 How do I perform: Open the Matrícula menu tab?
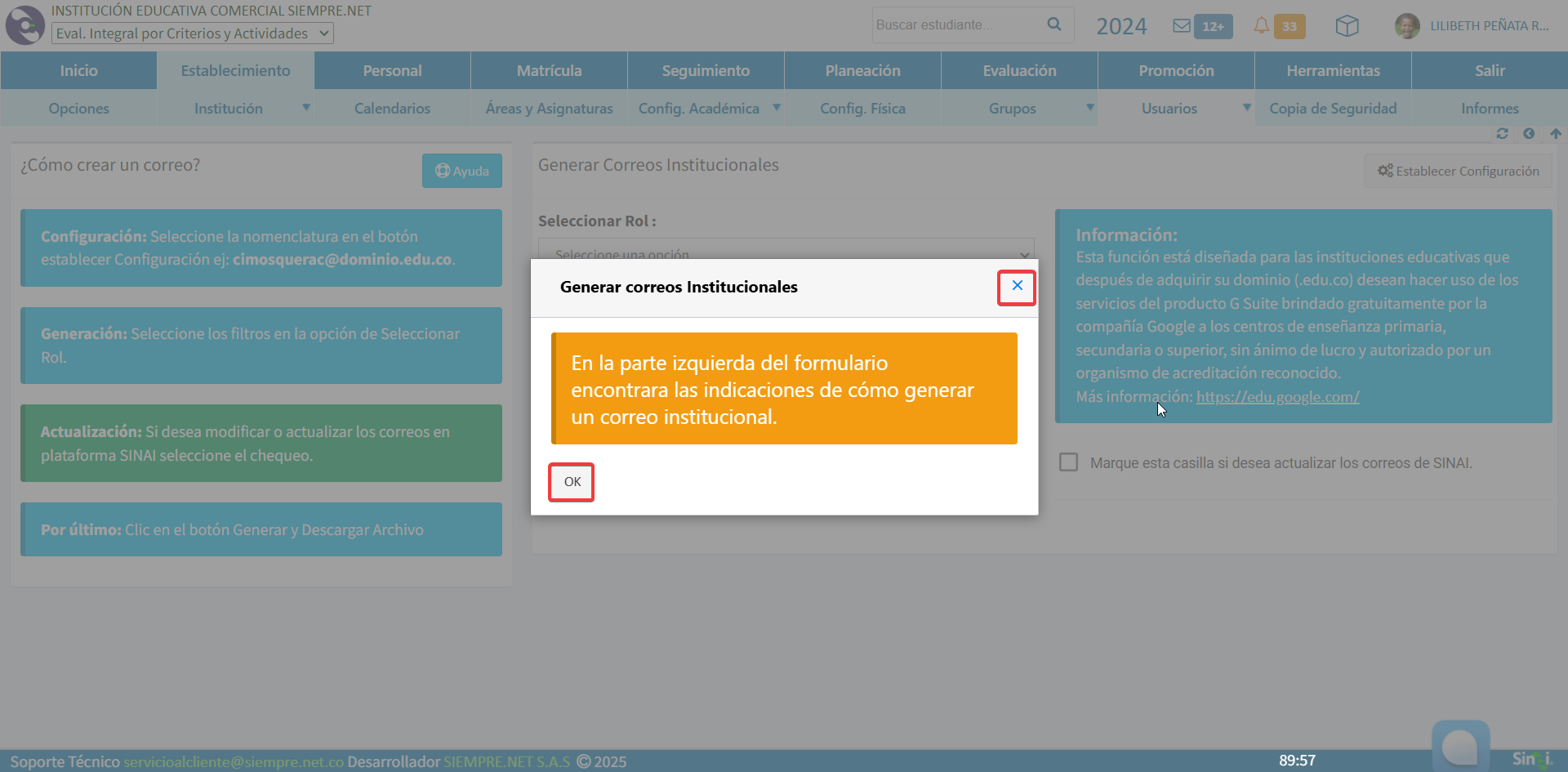pyautogui.click(x=549, y=71)
